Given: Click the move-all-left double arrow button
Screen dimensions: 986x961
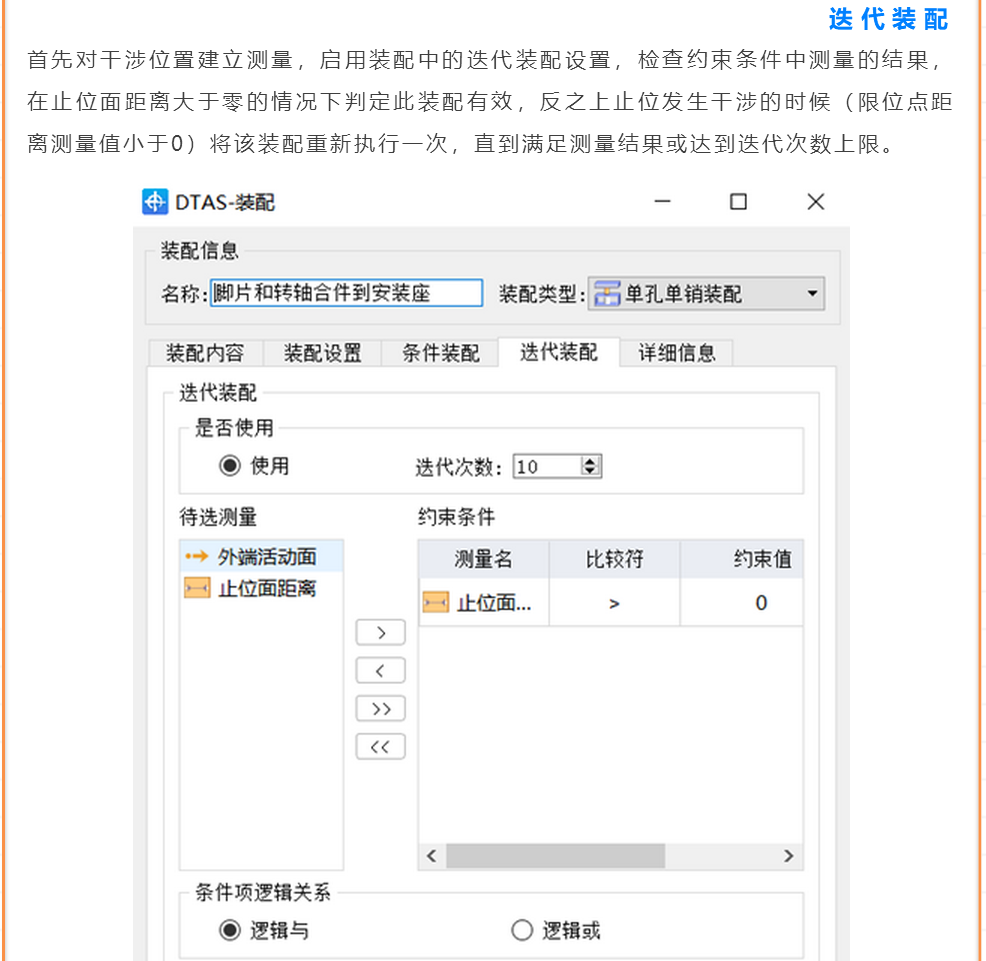Looking at the screenshot, I should pyautogui.click(x=380, y=746).
